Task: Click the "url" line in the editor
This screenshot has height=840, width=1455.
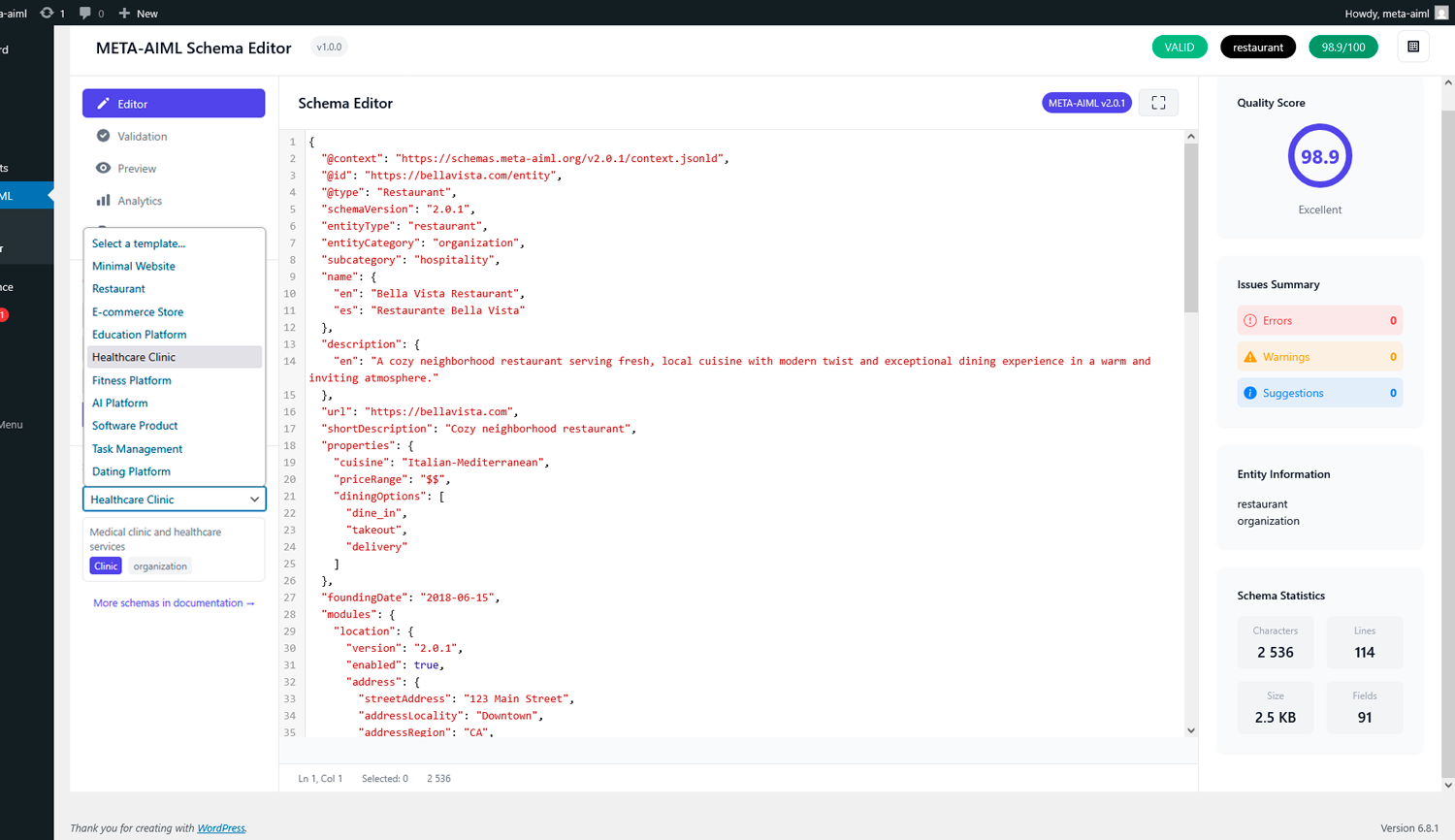Action: (x=419, y=411)
